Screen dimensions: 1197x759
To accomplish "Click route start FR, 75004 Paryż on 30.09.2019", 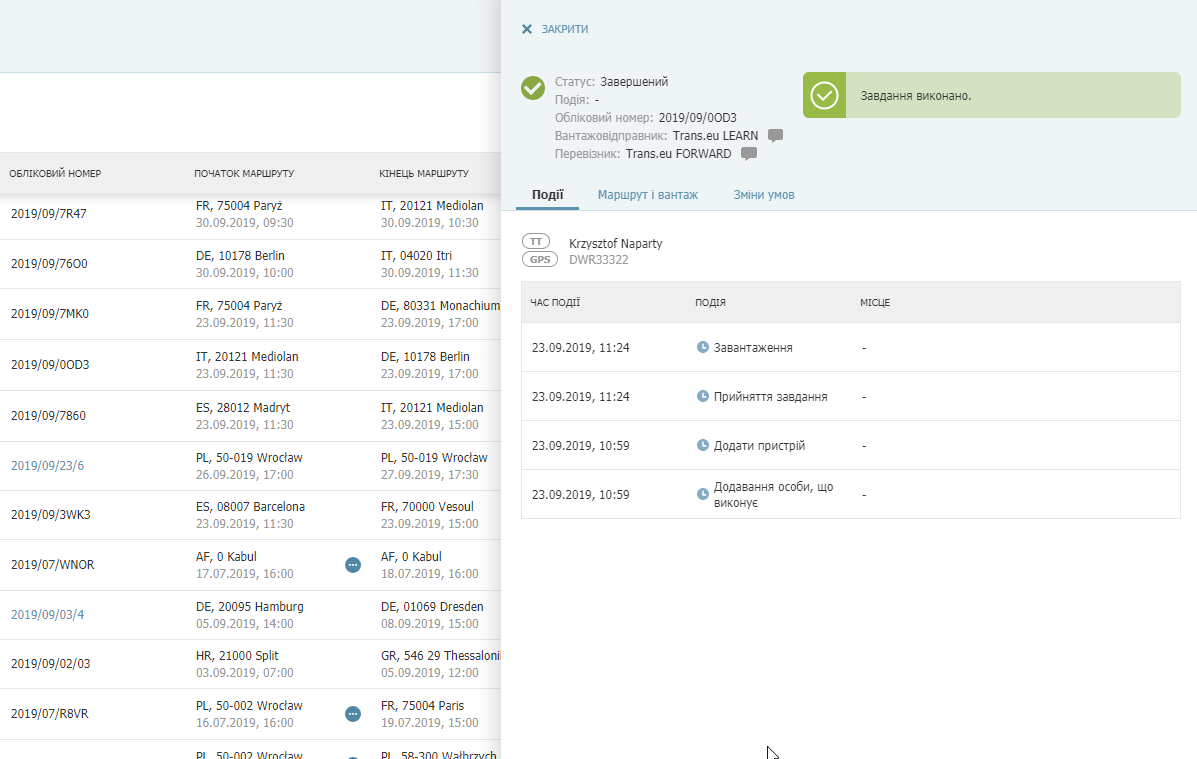I will [x=239, y=205].
